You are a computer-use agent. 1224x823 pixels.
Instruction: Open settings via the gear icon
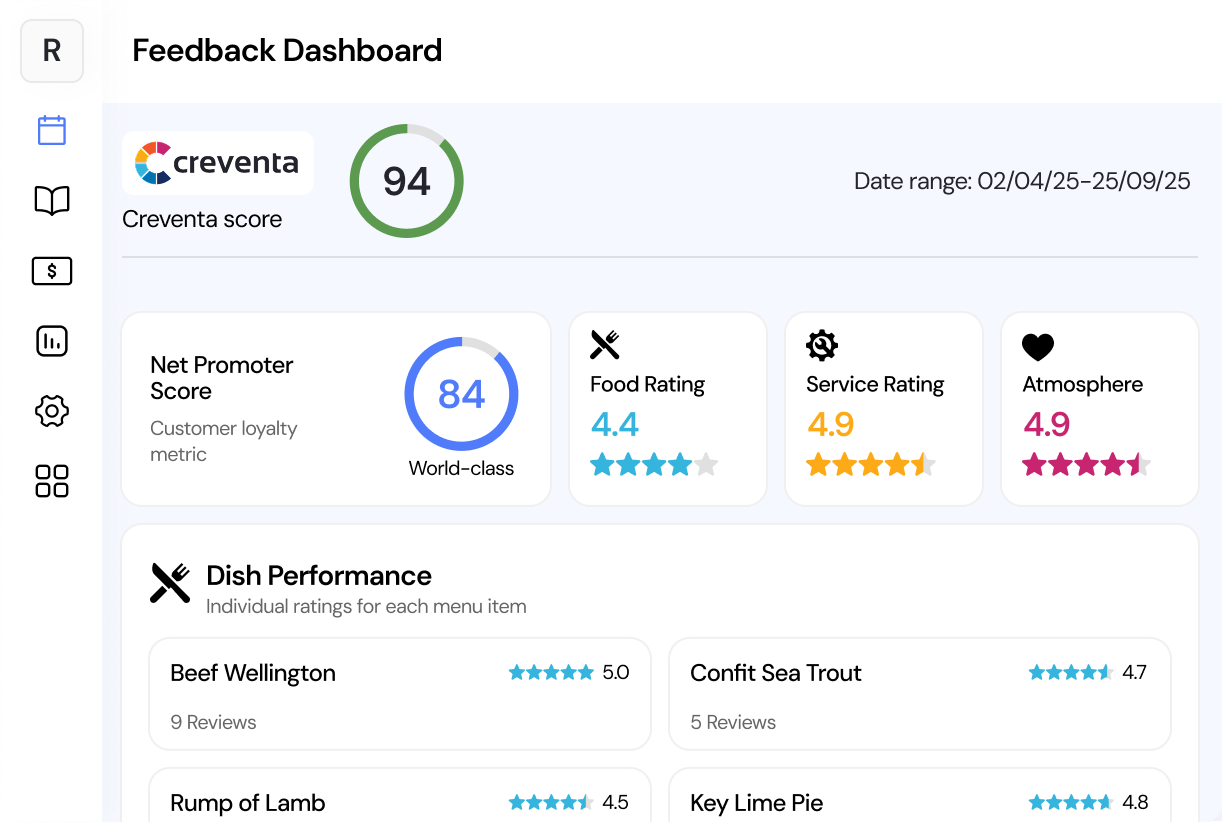[x=52, y=411]
